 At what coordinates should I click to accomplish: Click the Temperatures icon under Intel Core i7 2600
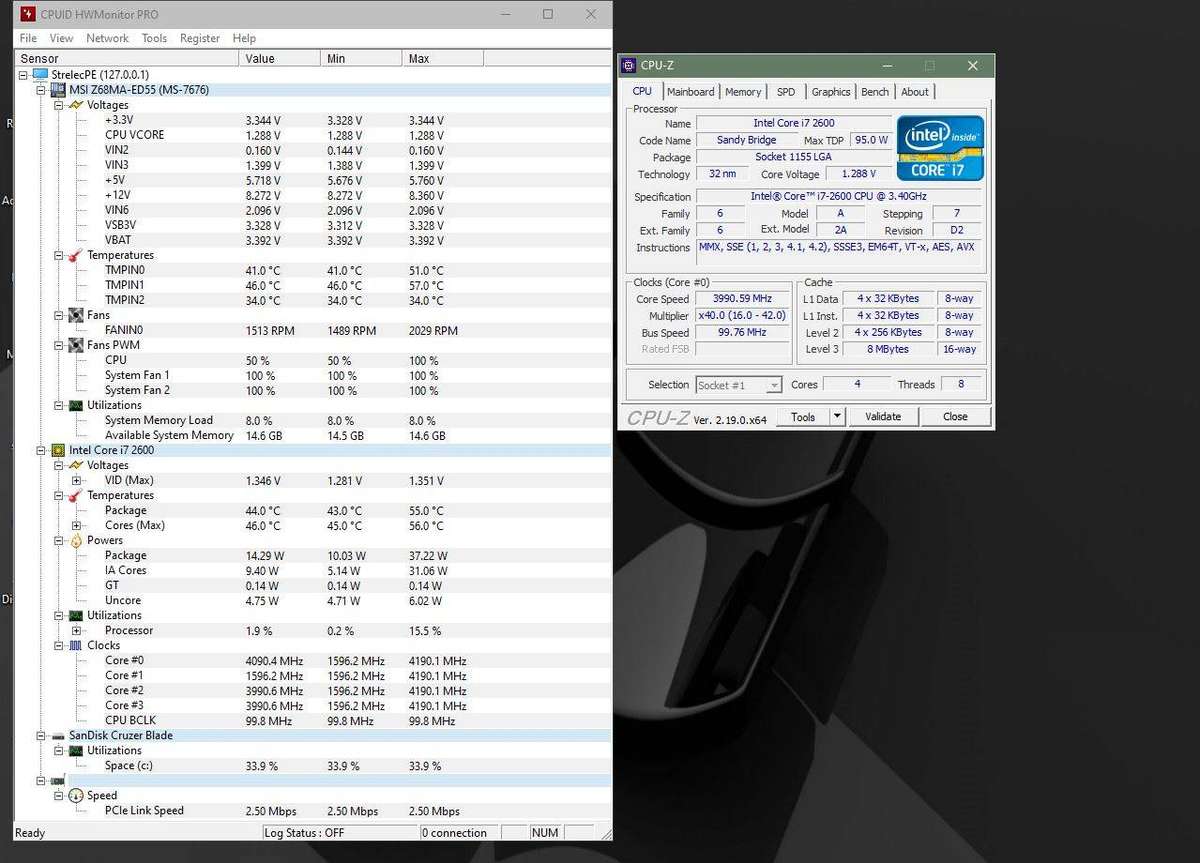tap(76, 495)
